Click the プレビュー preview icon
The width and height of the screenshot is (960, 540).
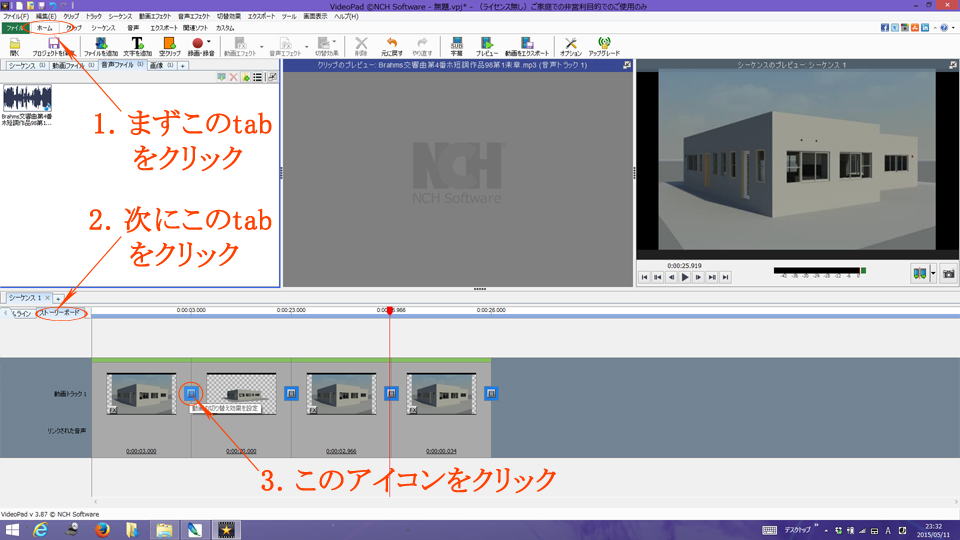[487, 47]
